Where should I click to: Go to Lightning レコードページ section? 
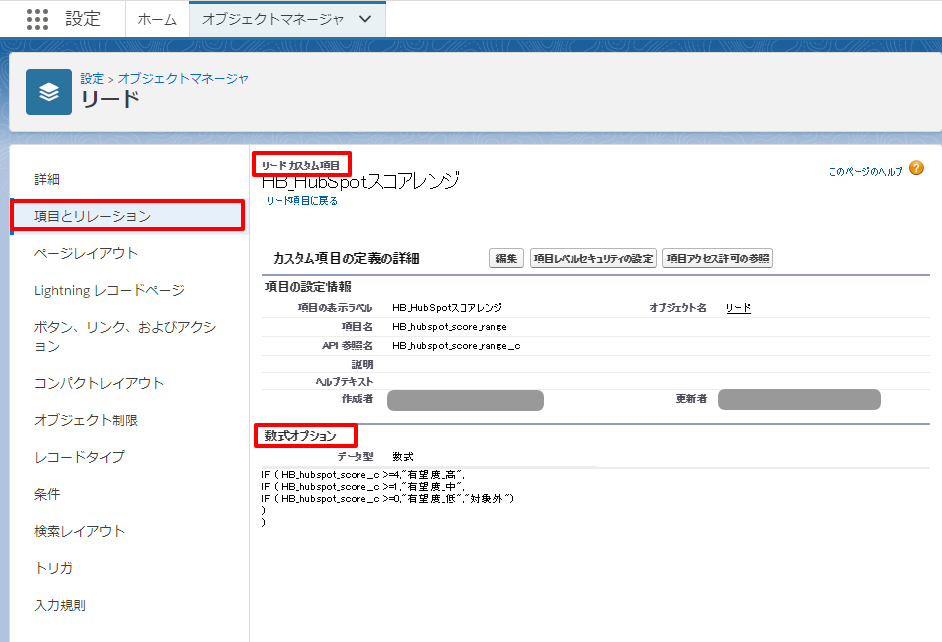coord(109,290)
